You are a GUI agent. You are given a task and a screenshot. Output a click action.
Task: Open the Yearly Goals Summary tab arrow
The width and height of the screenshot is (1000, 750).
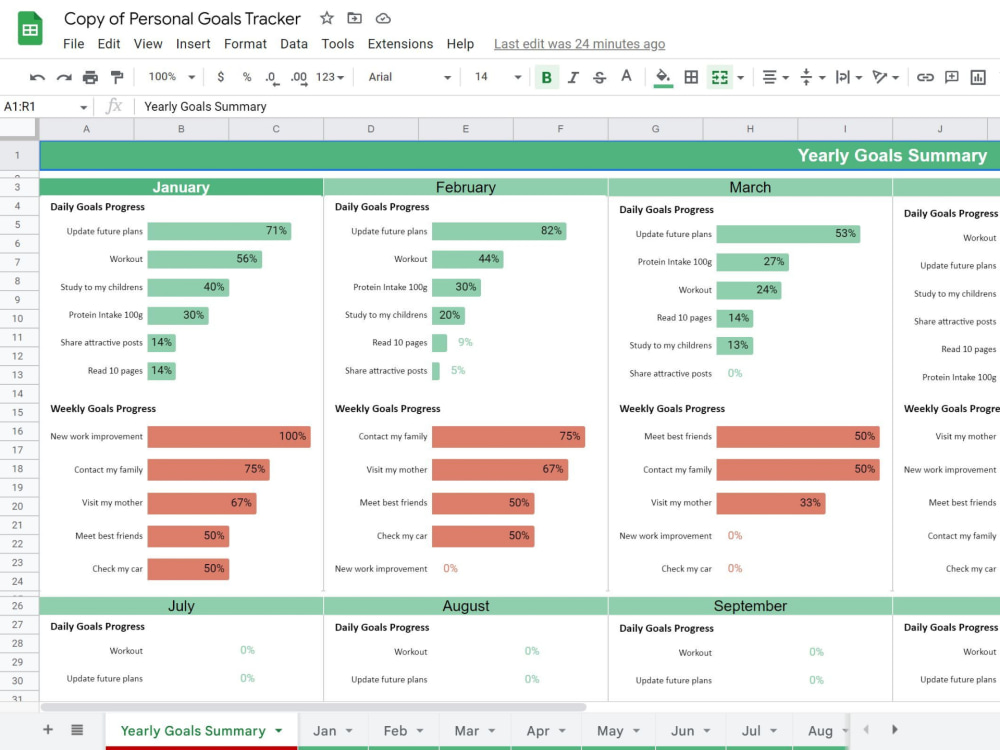click(279, 731)
